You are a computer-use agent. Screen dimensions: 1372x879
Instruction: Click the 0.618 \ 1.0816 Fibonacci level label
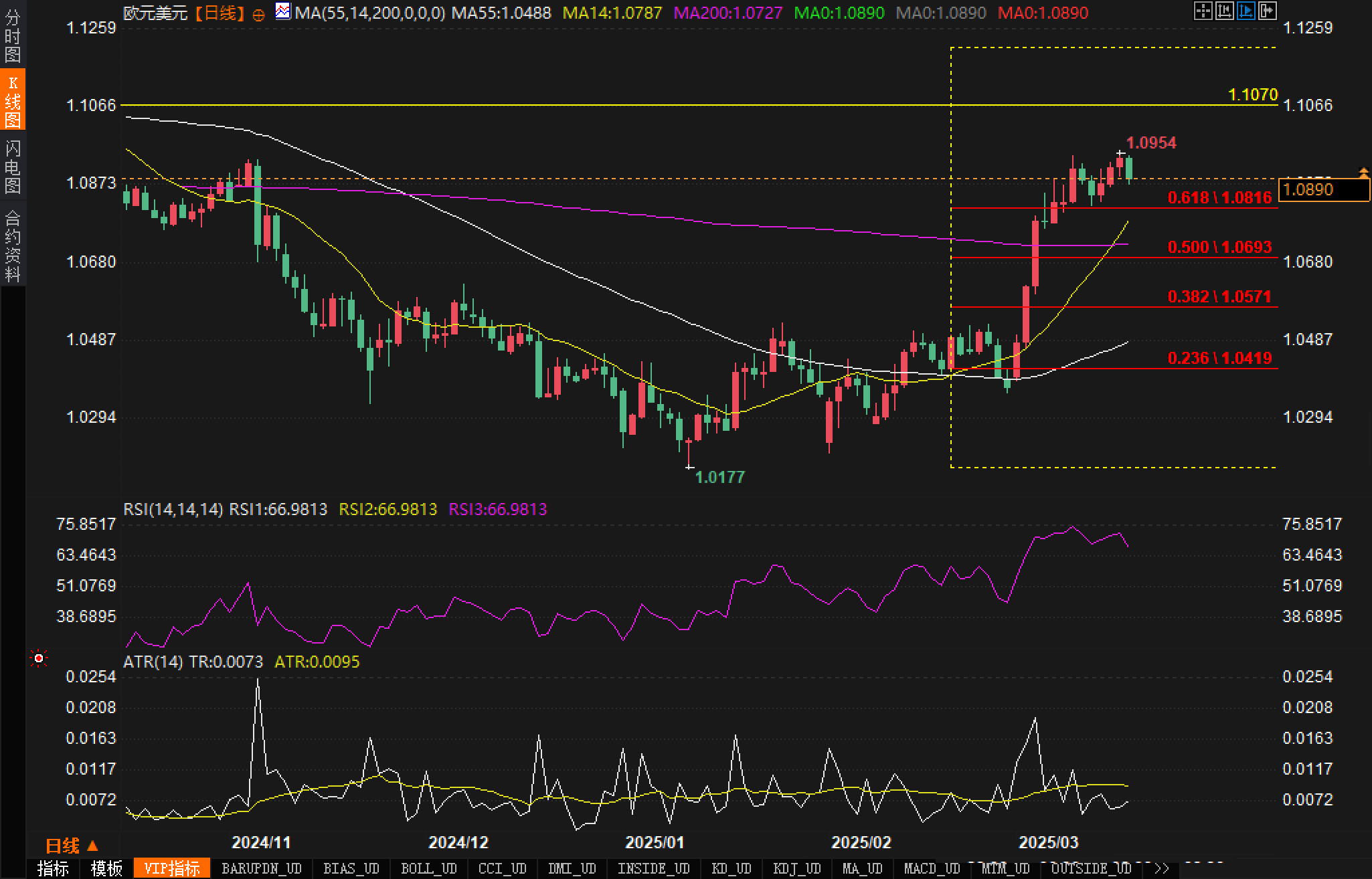(x=1219, y=197)
